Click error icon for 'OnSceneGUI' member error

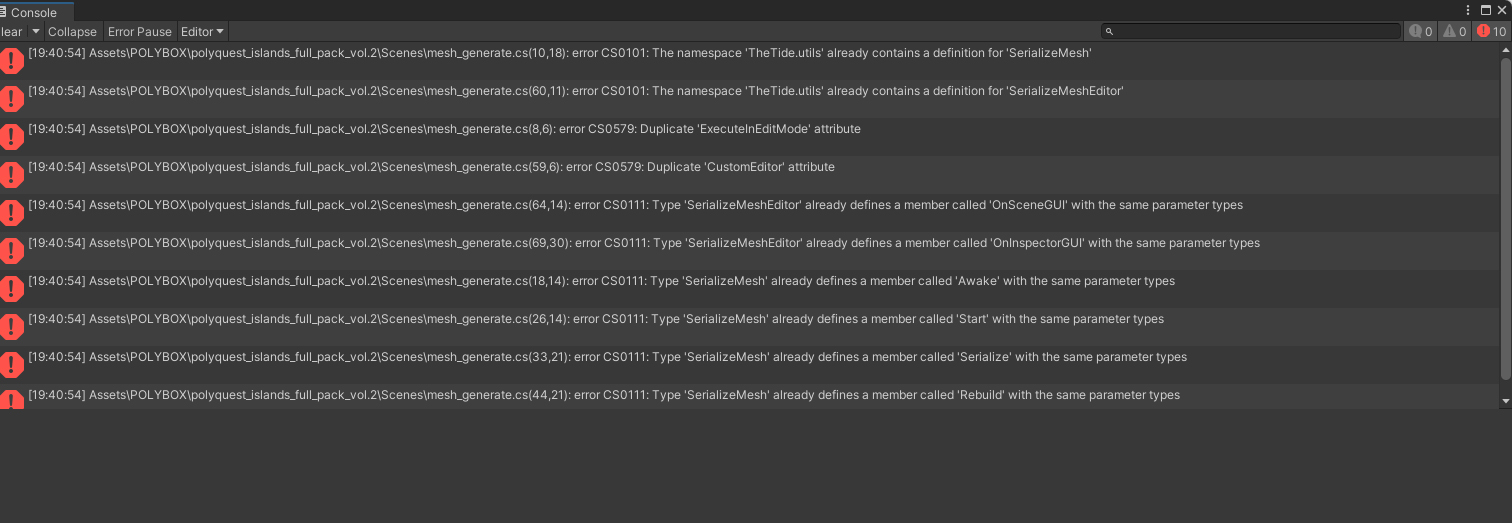[11, 213]
